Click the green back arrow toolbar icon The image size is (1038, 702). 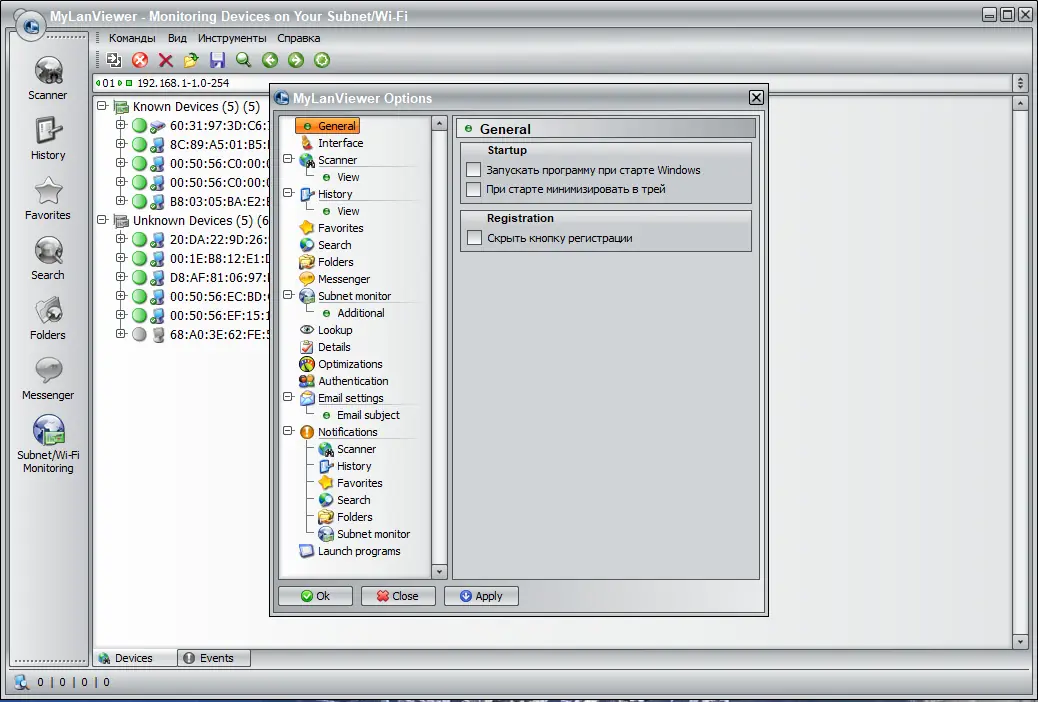(x=269, y=60)
